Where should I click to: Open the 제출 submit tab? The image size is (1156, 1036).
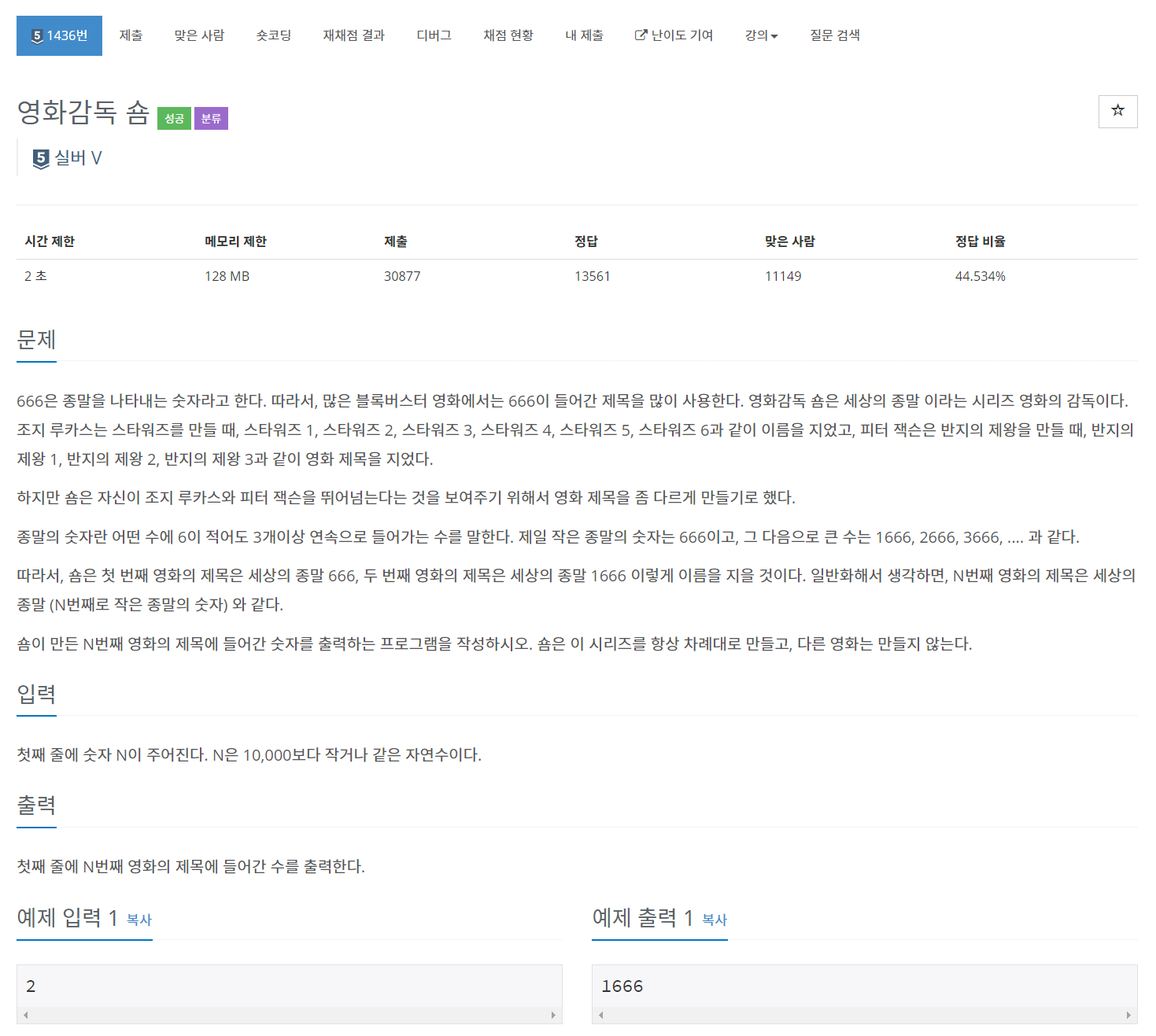(131, 35)
